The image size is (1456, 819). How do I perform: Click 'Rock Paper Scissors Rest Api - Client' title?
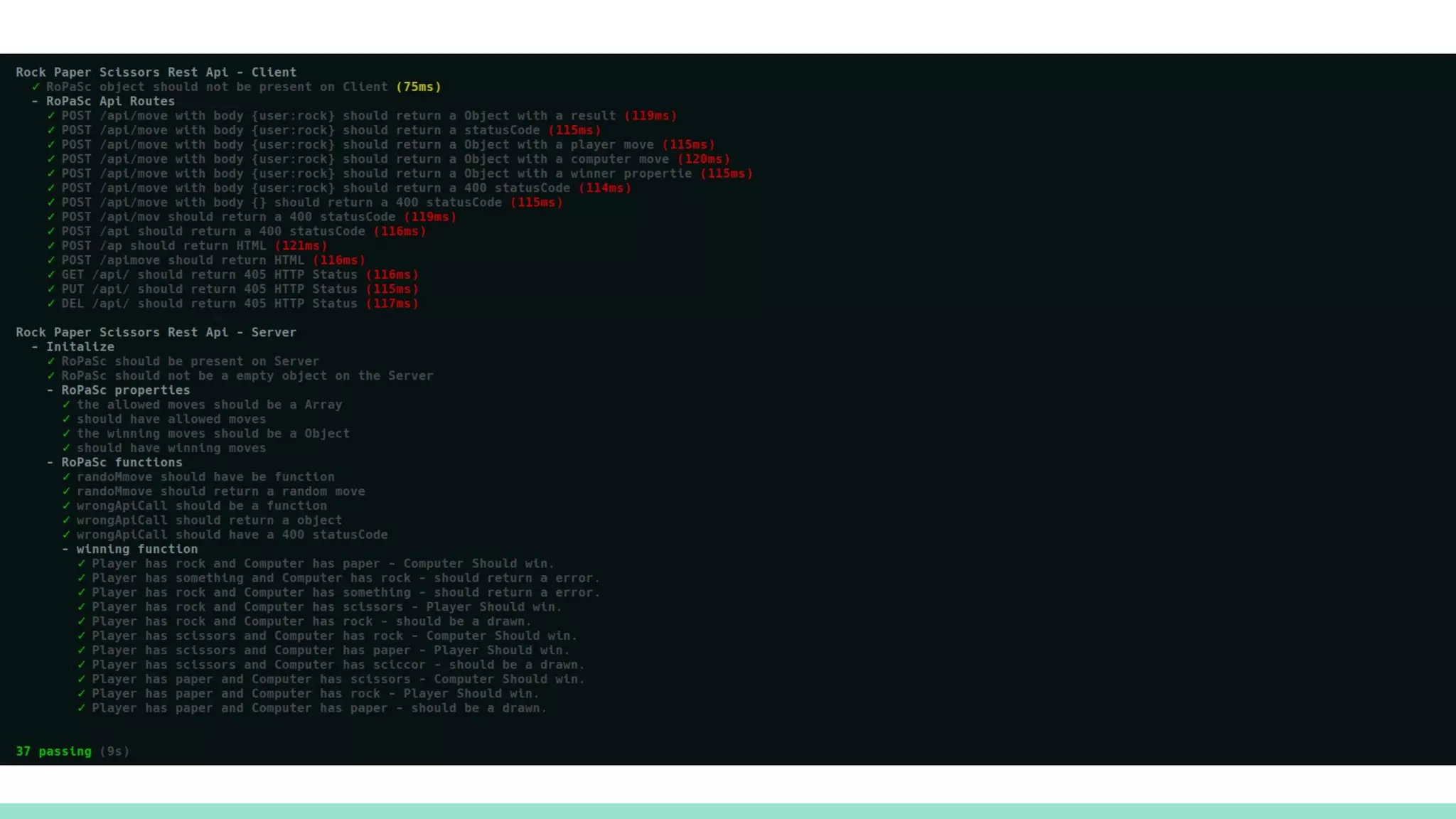point(156,72)
